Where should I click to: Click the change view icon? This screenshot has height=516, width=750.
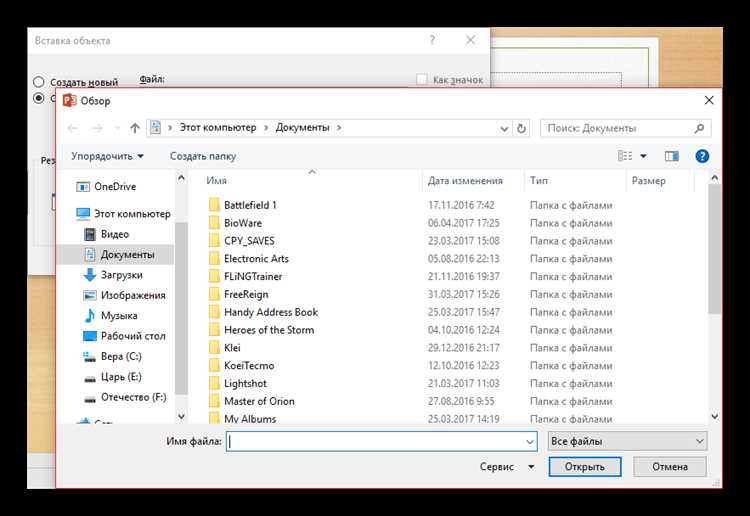coord(625,156)
